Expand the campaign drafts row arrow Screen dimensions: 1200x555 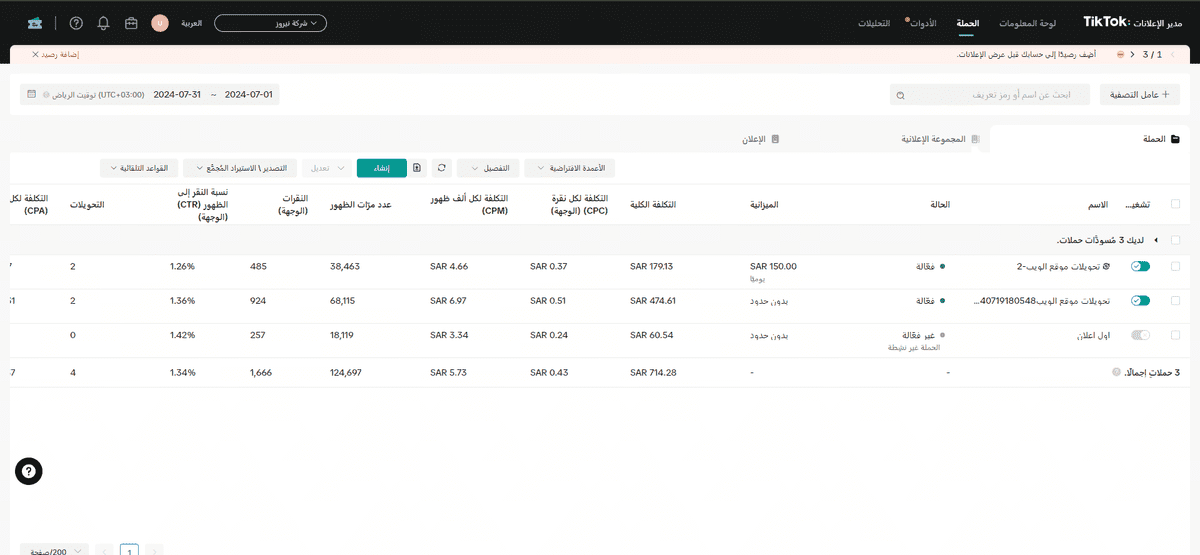pos(1155,240)
